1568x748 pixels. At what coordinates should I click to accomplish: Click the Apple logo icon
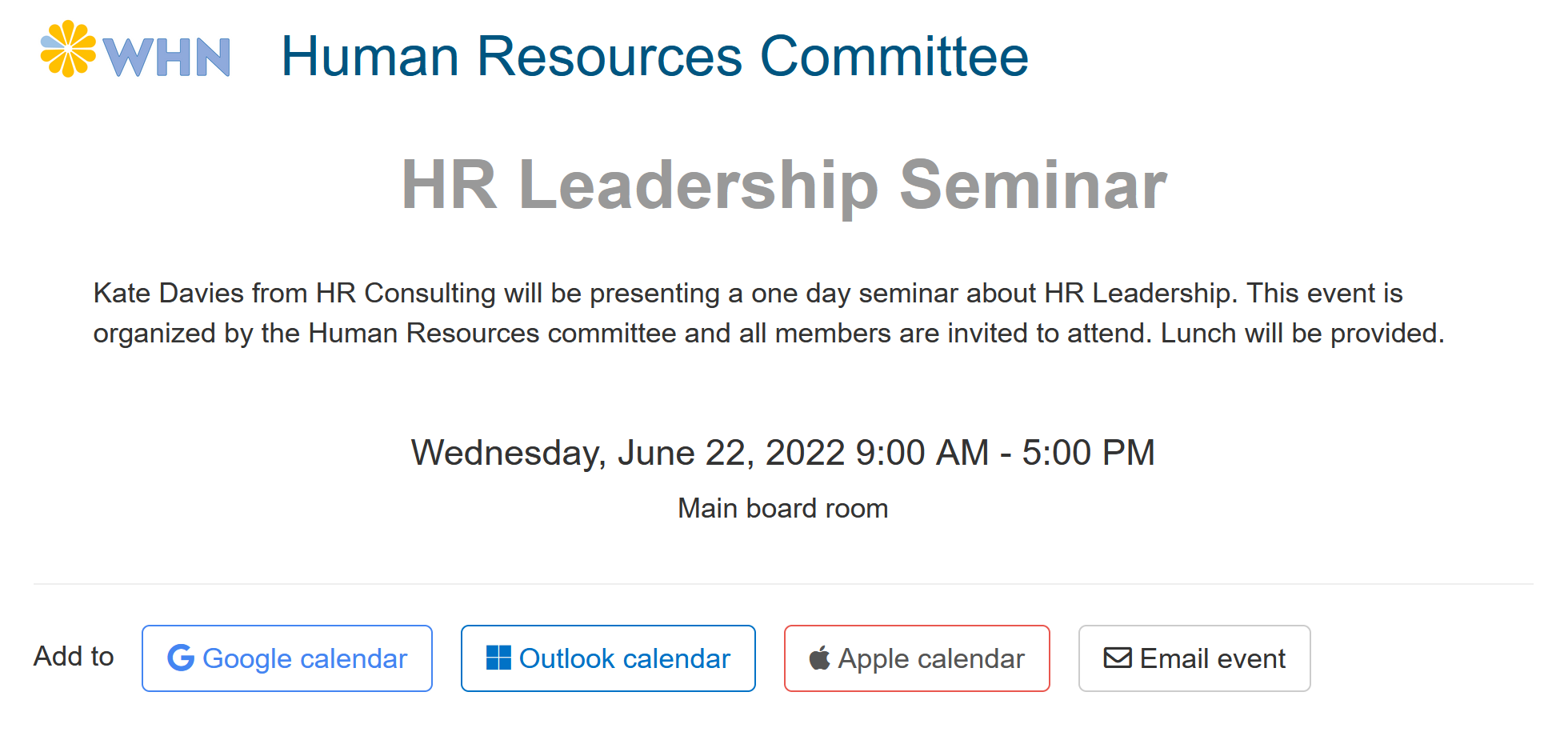pos(819,658)
